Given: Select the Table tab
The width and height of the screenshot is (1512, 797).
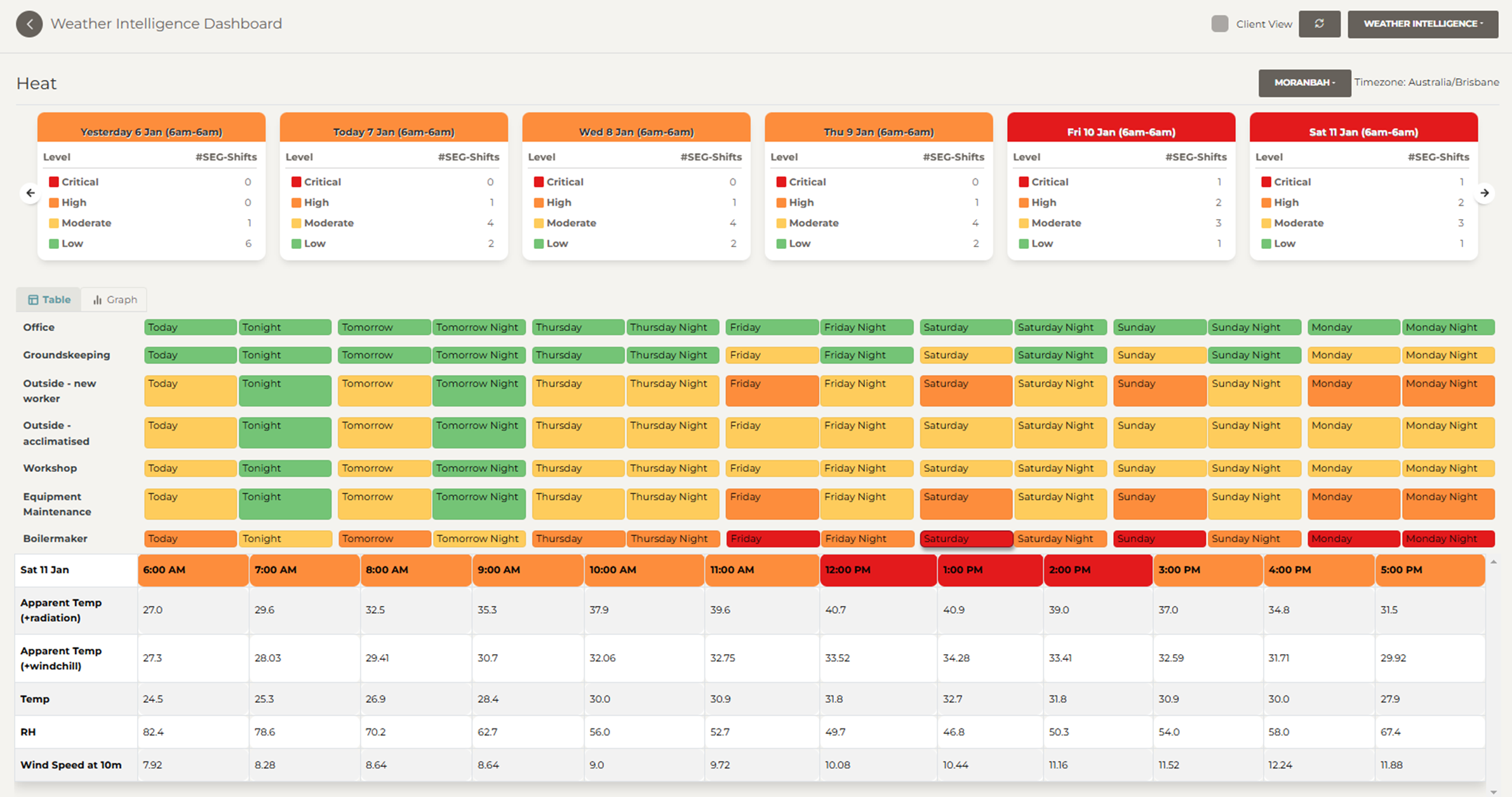Looking at the screenshot, I should (x=49, y=300).
